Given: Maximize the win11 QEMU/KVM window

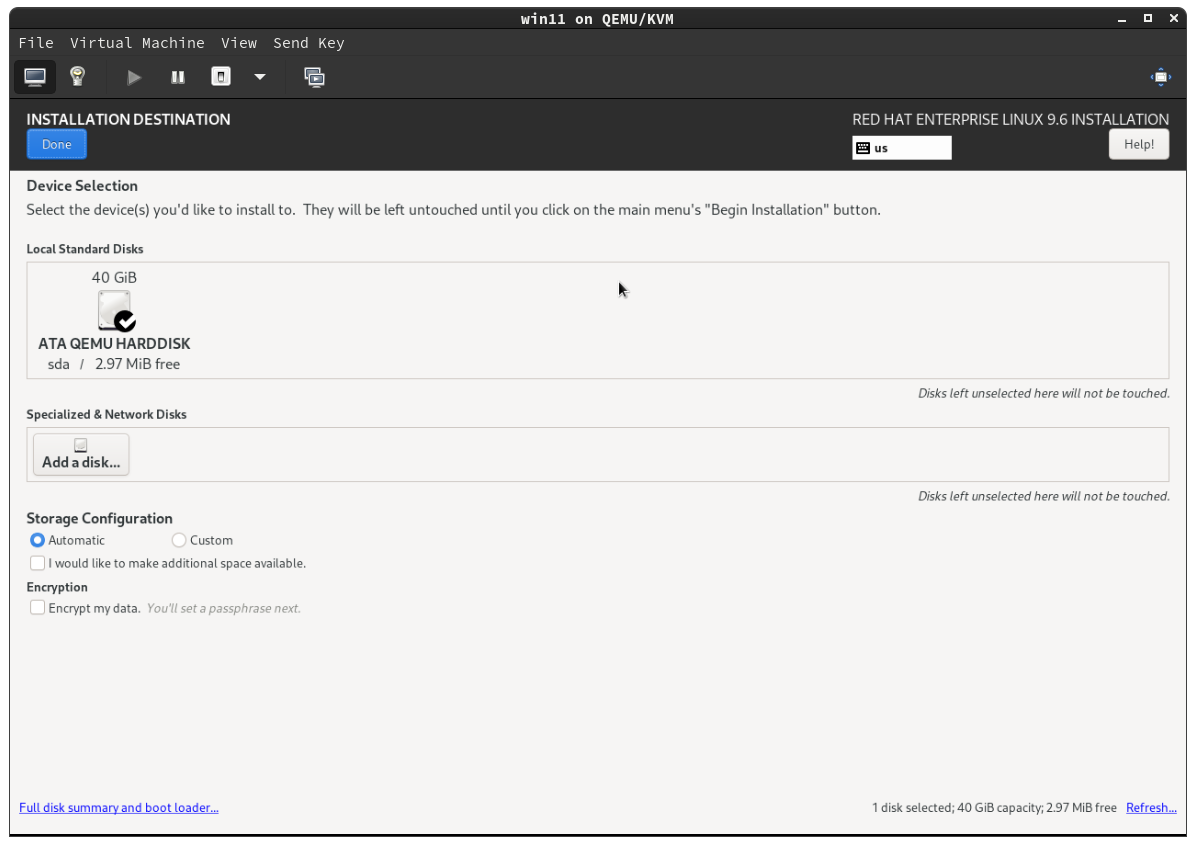Looking at the screenshot, I should 1147,18.
